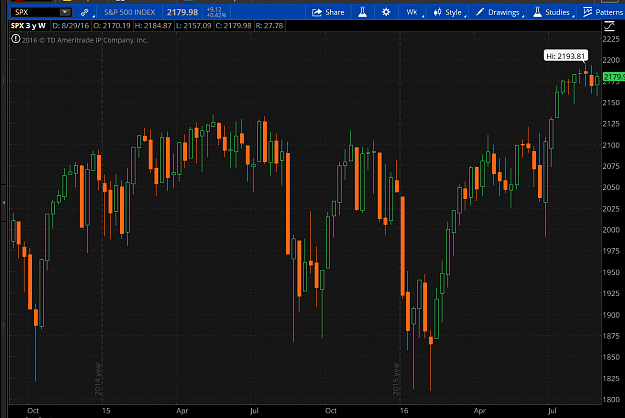Click the 1800 price axis label

[611, 400]
